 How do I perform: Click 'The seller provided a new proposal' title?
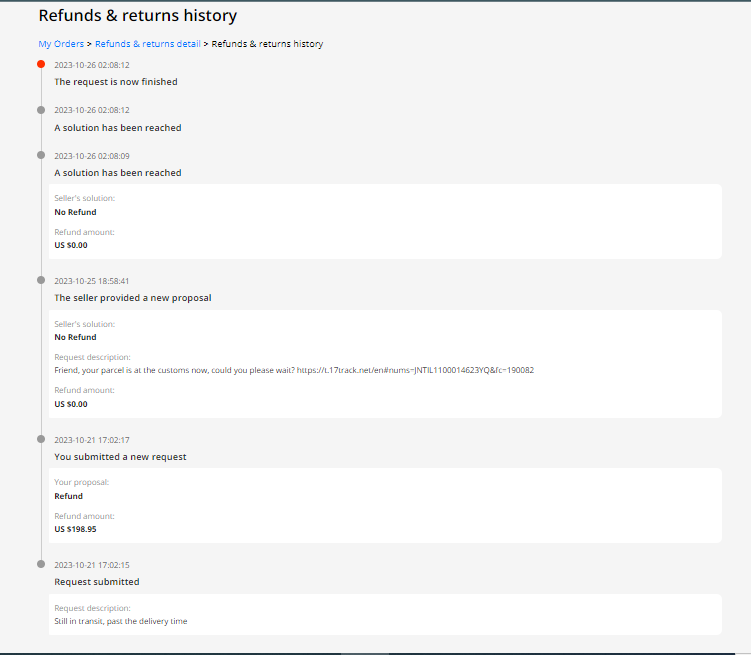[132, 298]
